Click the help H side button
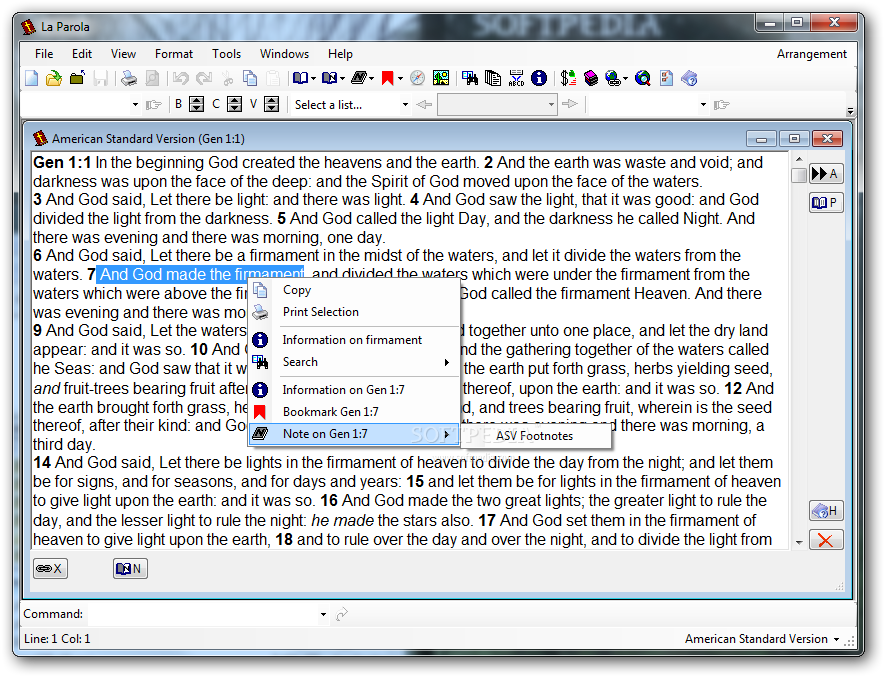The image size is (885, 677). coord(825,511)
